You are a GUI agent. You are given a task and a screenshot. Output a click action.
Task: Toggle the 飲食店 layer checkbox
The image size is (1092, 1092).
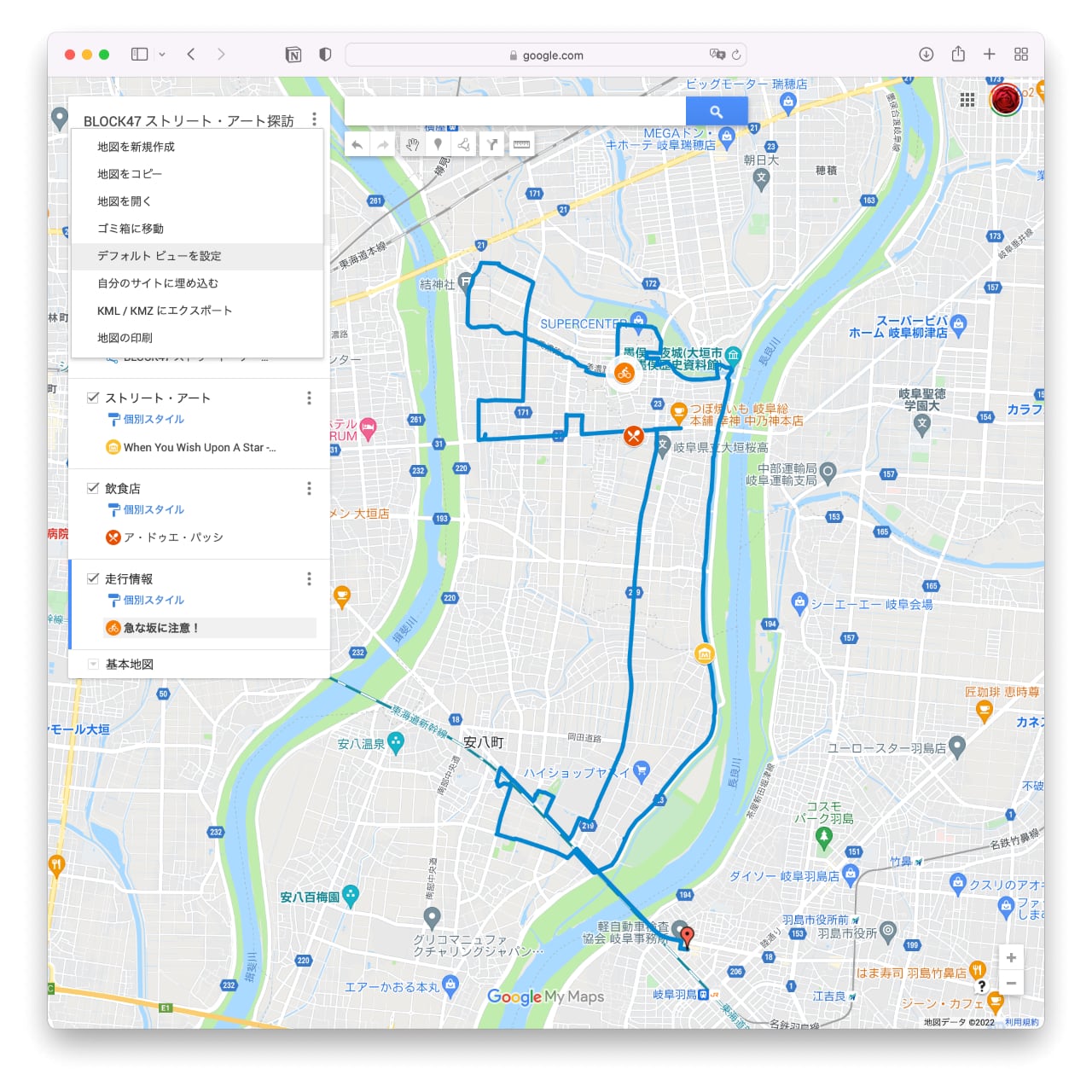click(x=93, y=488)
